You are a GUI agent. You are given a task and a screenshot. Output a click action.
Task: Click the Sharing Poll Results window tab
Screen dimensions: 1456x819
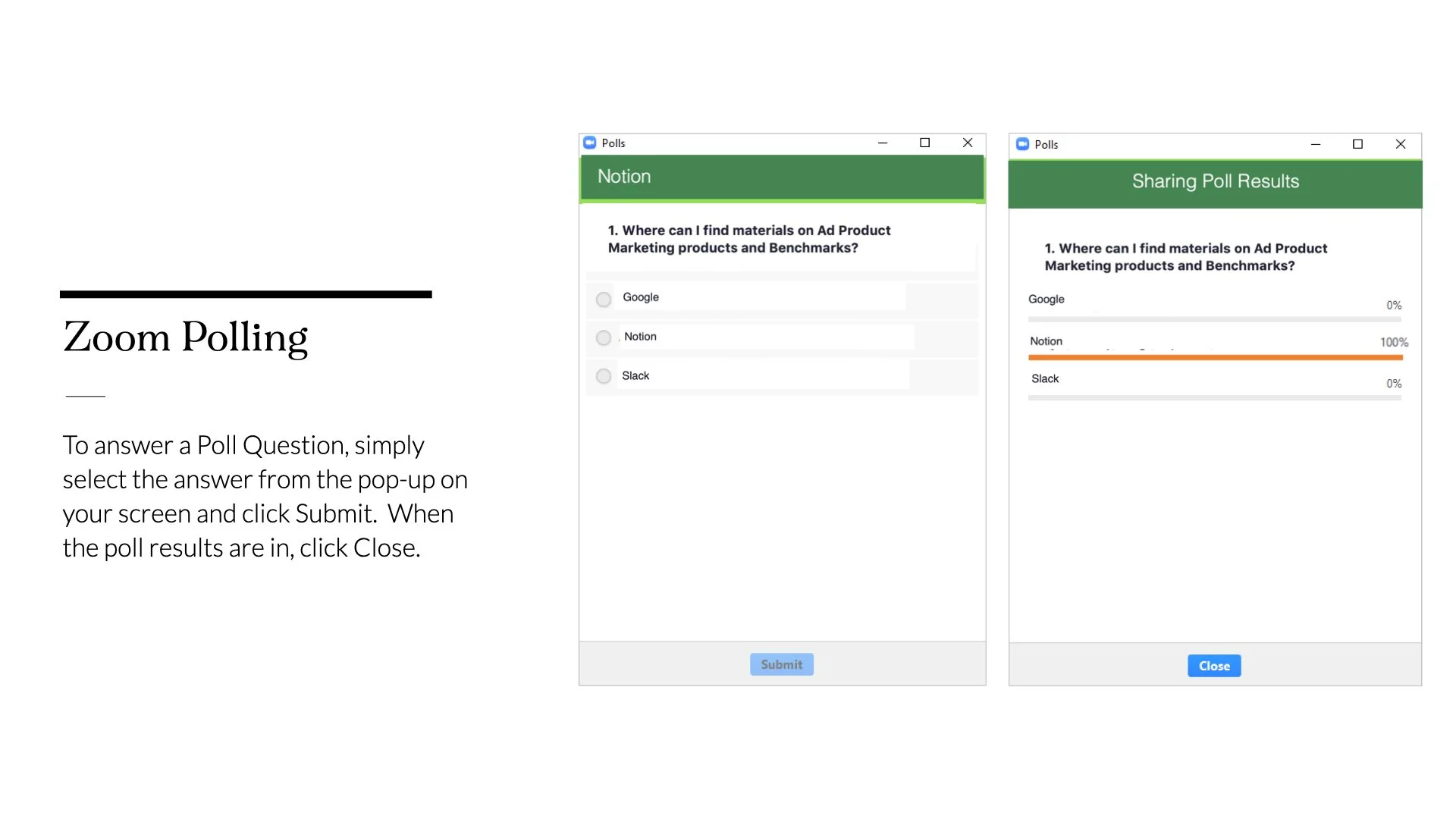click(x=1215, y=181)
